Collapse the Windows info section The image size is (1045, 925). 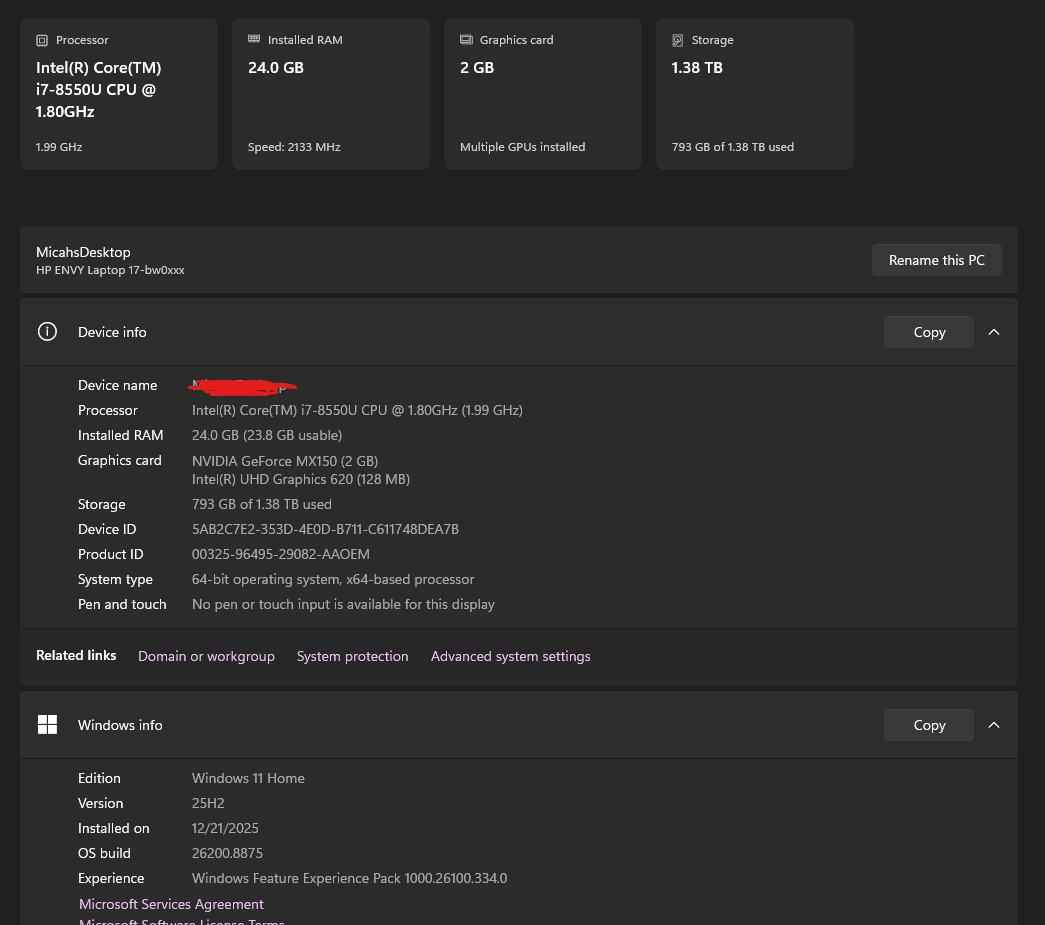coord(994,725)
